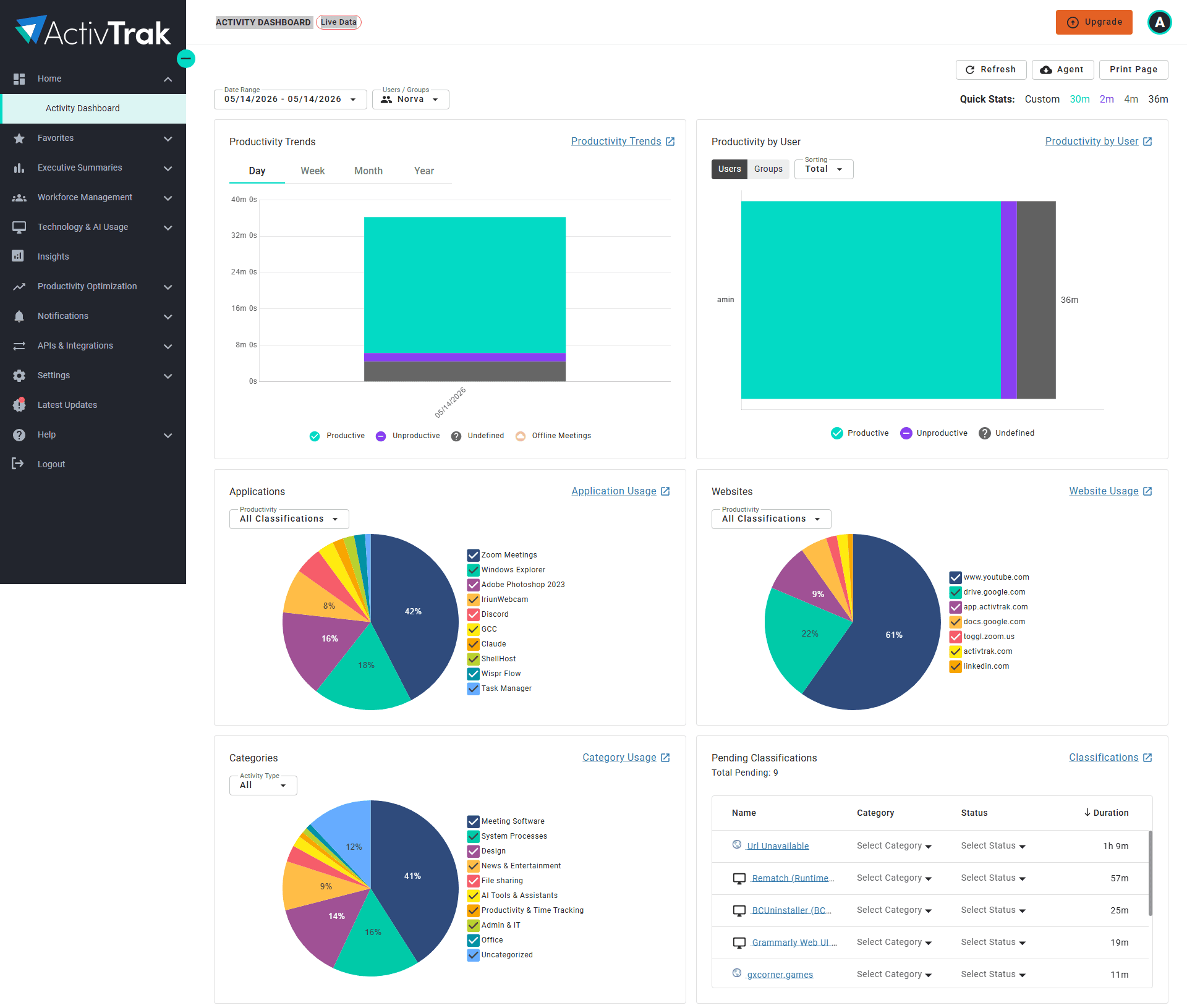
Task: Uncheck Meeting Software category checkbox
Action: click(474, 821)
